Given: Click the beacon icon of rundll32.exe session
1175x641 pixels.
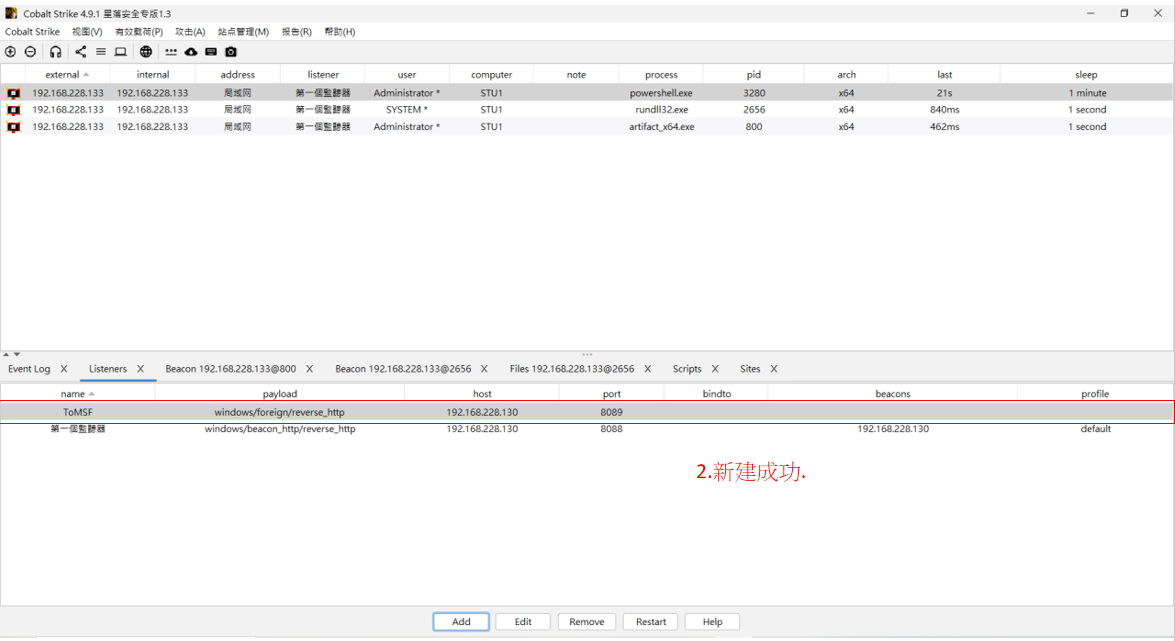Looking at the screenshot, I should point(13,109).
